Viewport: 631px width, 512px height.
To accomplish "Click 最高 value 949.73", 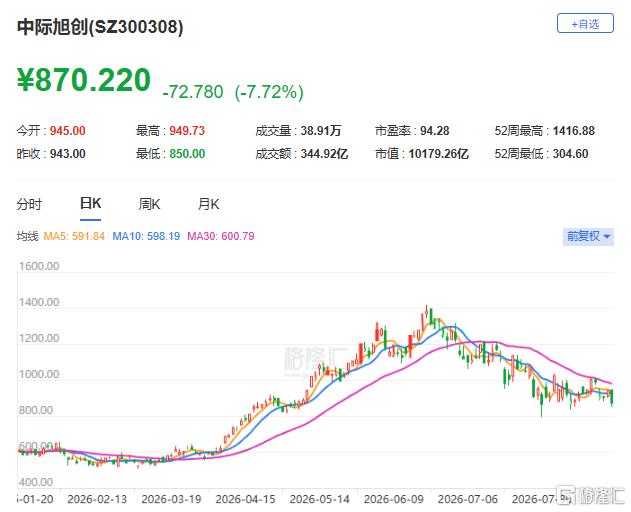I will point(187,131).
